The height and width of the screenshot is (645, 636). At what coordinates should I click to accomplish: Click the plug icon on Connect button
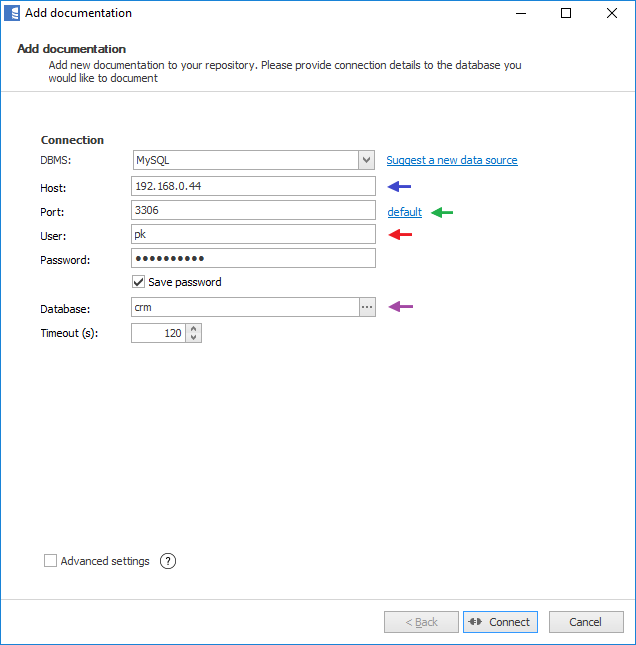474,622
